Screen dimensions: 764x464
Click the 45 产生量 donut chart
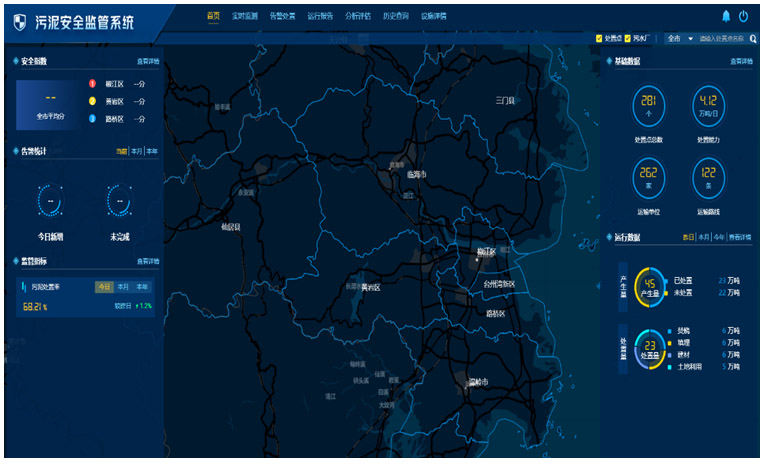tap(649, 286)
